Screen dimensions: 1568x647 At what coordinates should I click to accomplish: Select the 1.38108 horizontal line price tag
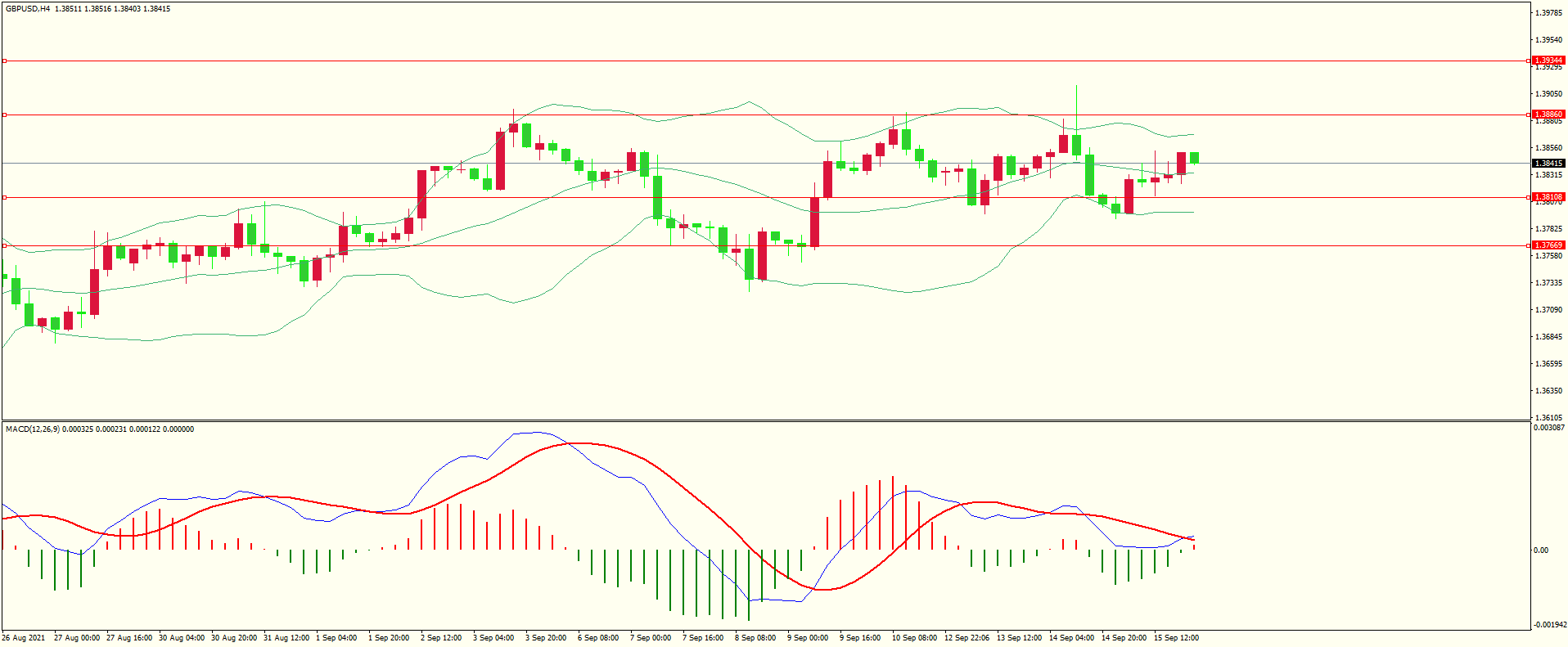tap(1548, 197)
